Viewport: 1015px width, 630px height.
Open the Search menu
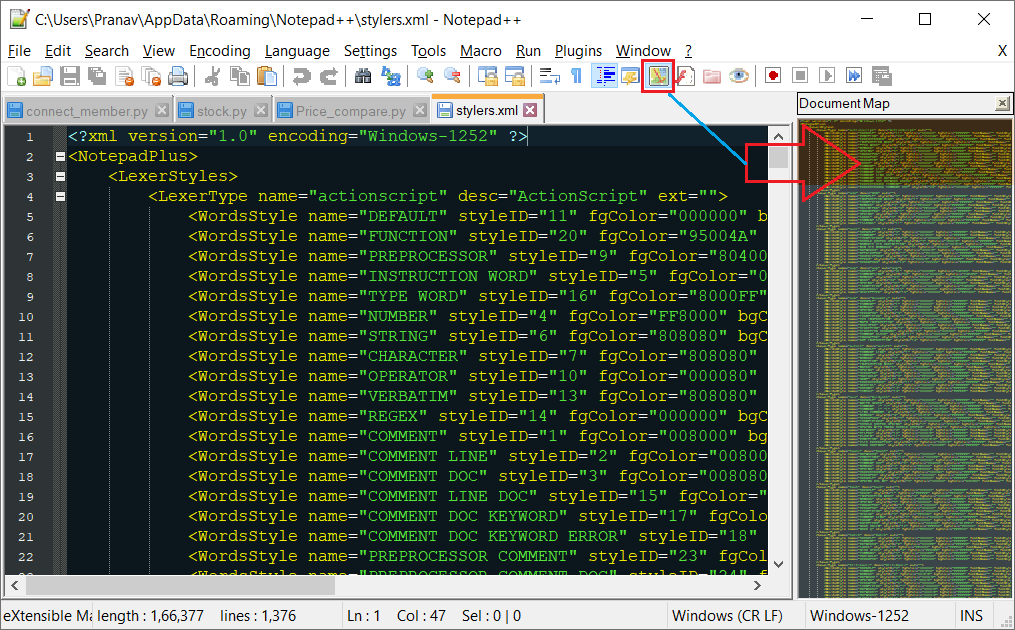click(107, 51)
